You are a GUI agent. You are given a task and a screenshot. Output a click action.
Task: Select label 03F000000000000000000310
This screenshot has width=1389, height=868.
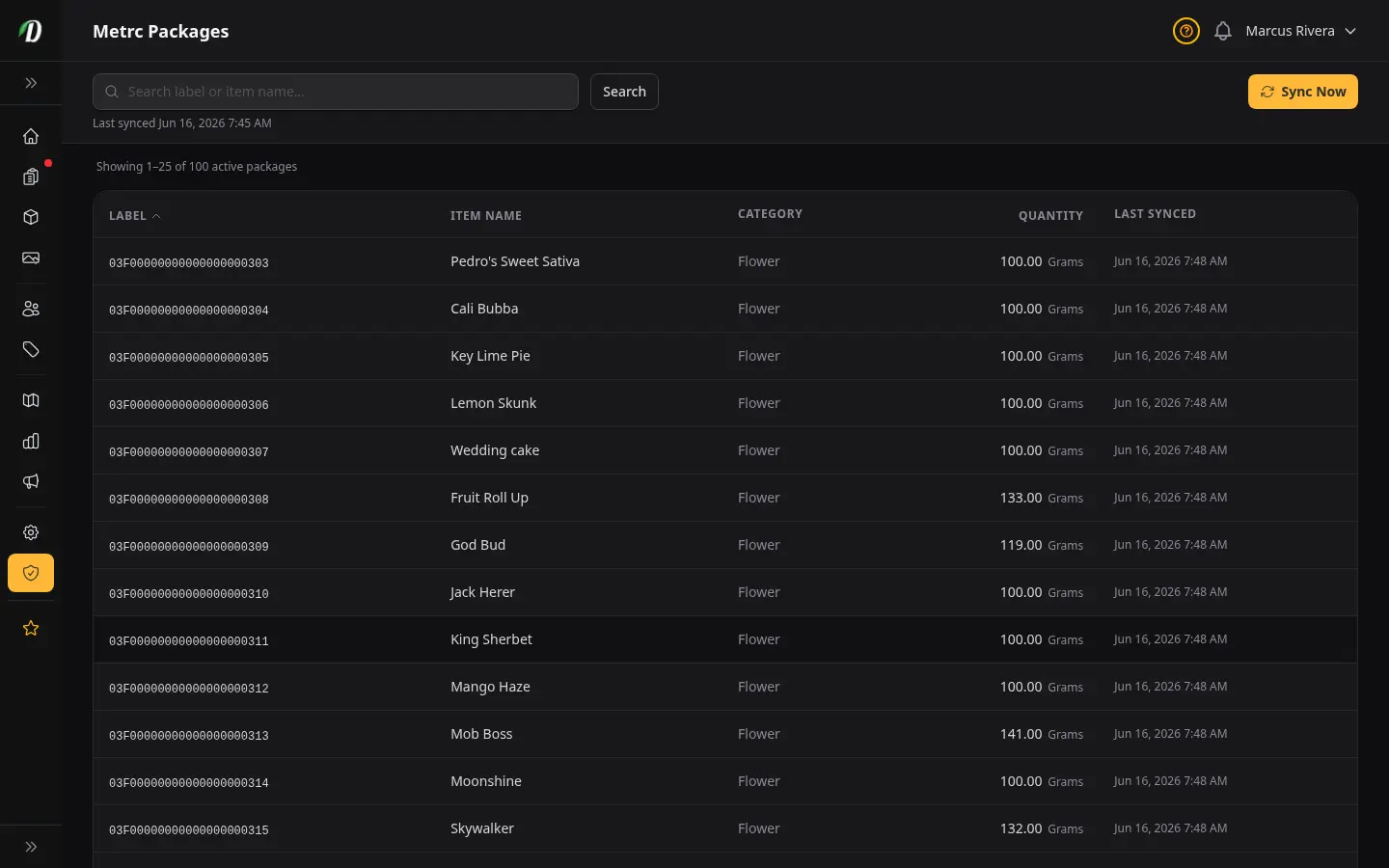[x=189, y=594]
